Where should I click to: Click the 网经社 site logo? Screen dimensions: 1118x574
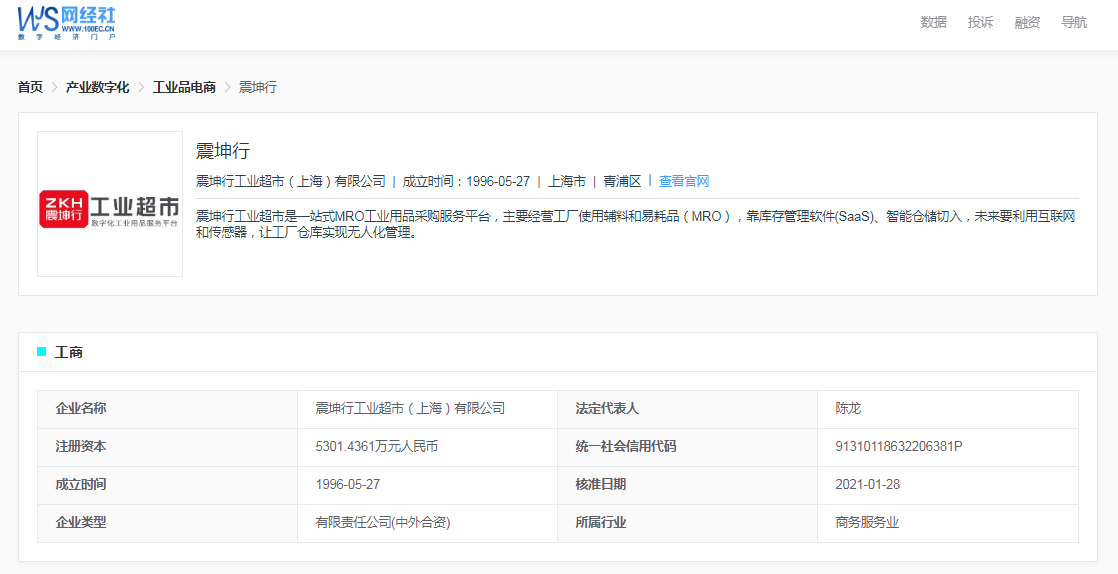coord(66,23)
